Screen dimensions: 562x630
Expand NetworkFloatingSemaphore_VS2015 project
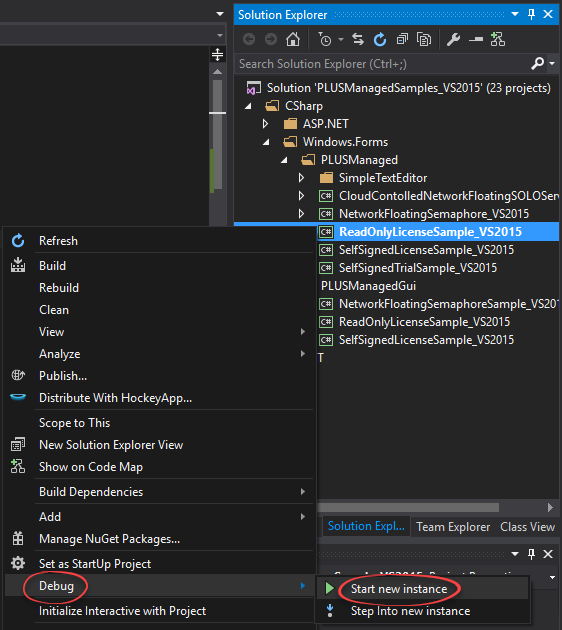[301, 214]
